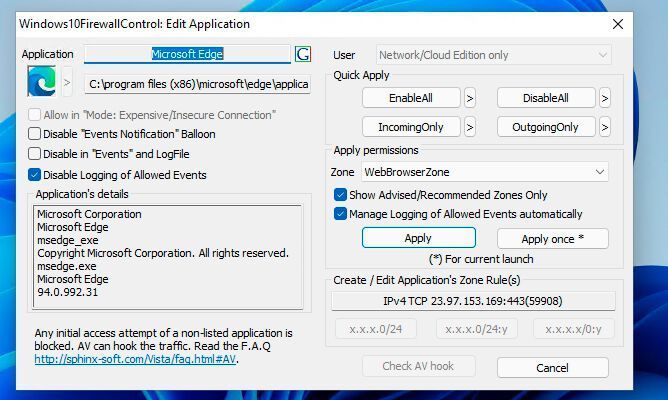Click the application path field
Viewport: 668px width, 400px height.
pyautogui.click(x=198, y=84)
